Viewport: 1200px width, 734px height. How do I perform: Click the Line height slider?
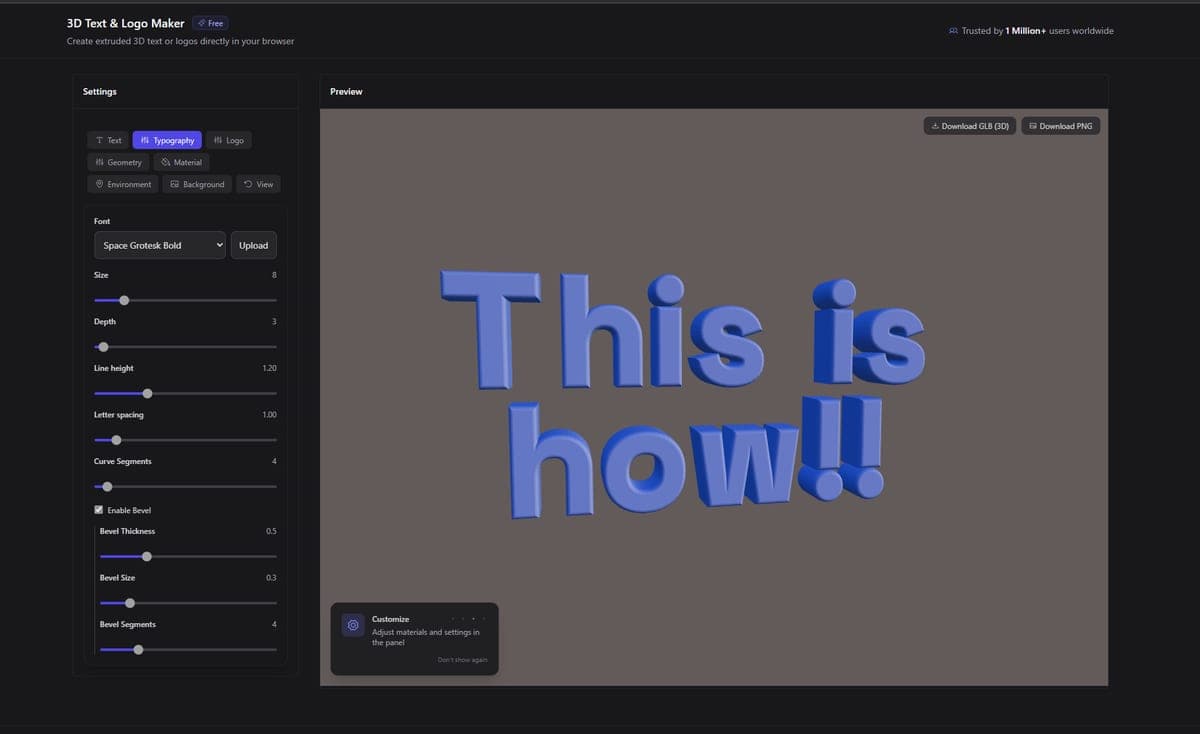pos(185,393)
